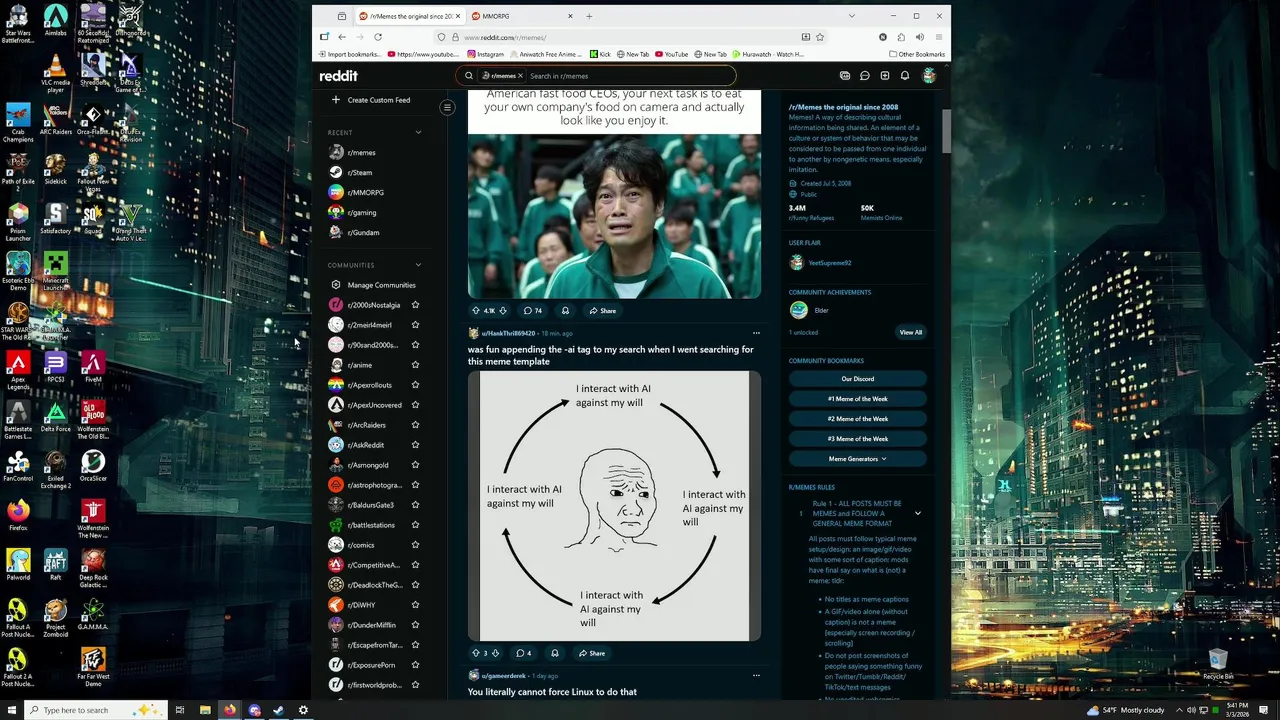Favorite r/comics with its star

pyautogui.click(x=415, y=545)
